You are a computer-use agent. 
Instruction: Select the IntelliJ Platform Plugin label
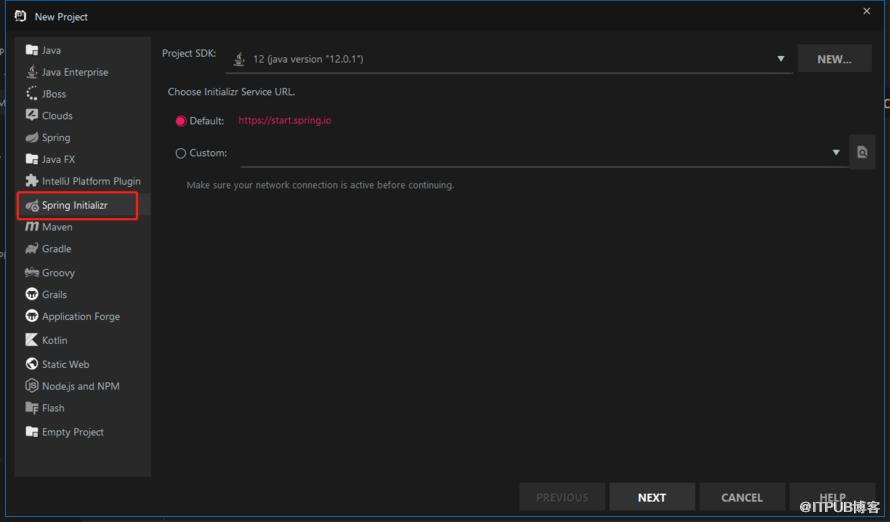click(91, 181)
